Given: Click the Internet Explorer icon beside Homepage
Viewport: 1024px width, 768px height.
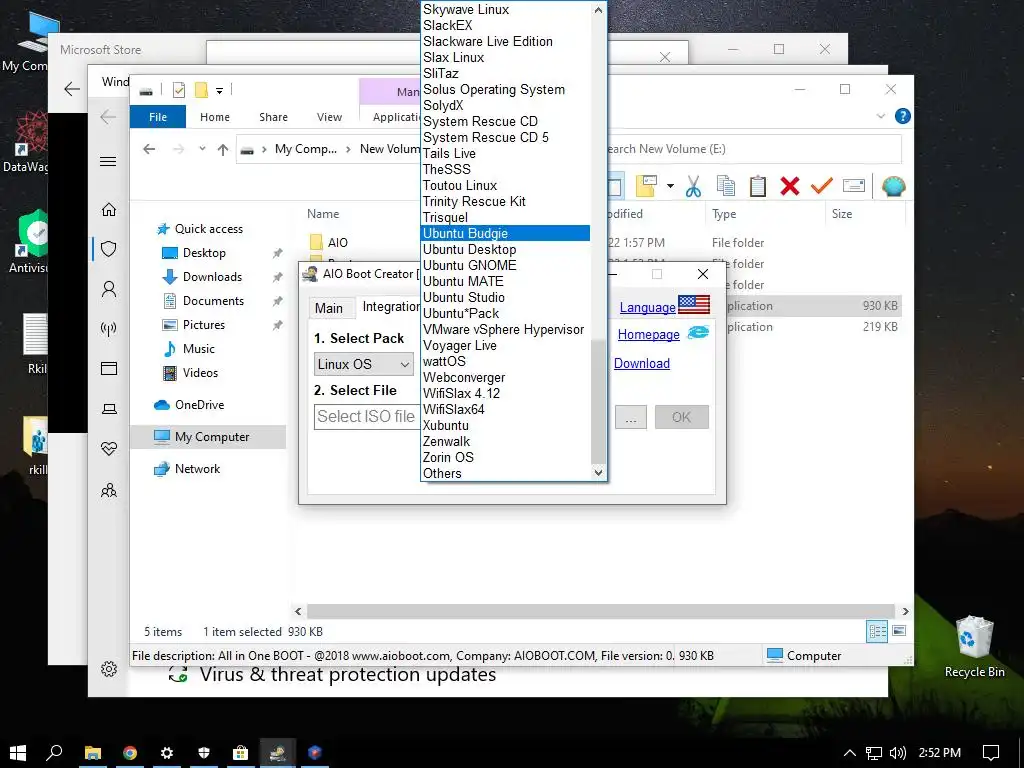Looking at the screenshot, I should [x=698, y=333].
